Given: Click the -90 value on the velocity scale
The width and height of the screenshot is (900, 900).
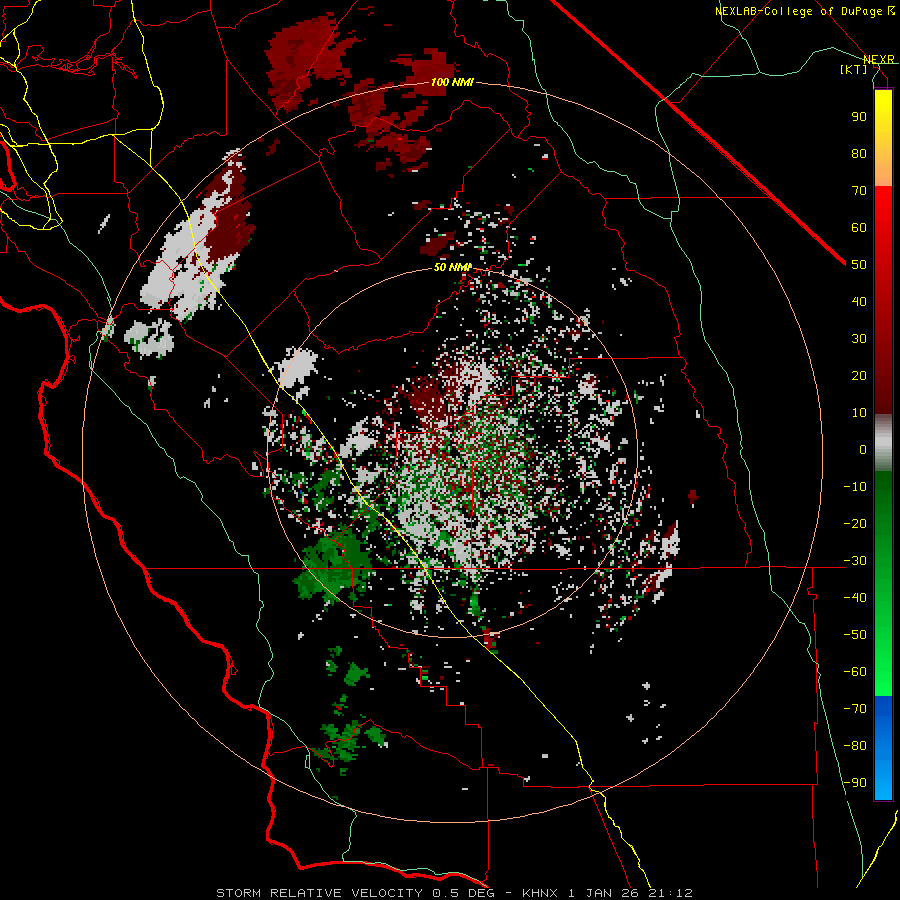Looking at the screenshot, I should coord(855,783).
